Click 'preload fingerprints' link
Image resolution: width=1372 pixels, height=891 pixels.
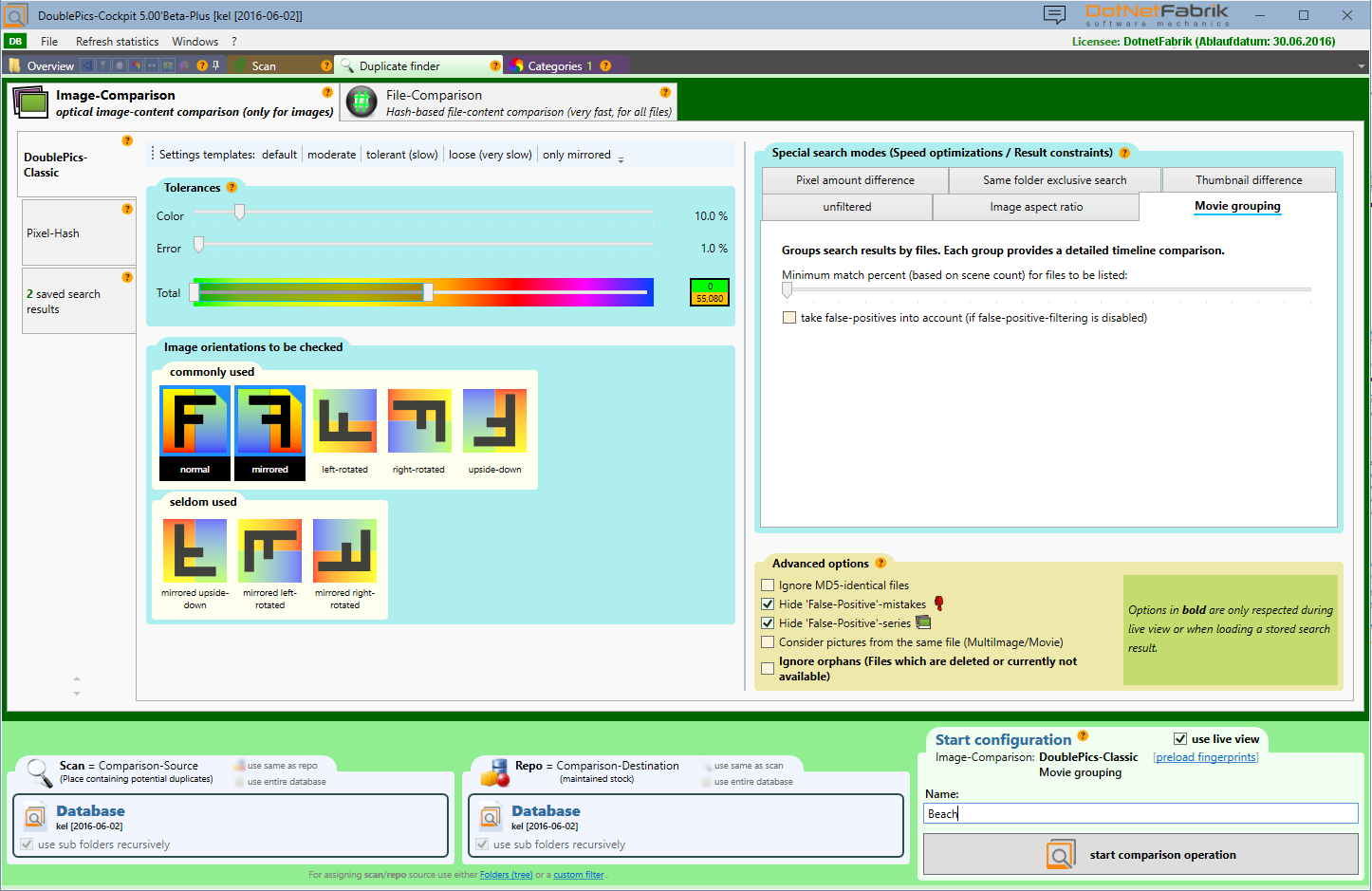pyautogui.click(x=1206, y=757)
